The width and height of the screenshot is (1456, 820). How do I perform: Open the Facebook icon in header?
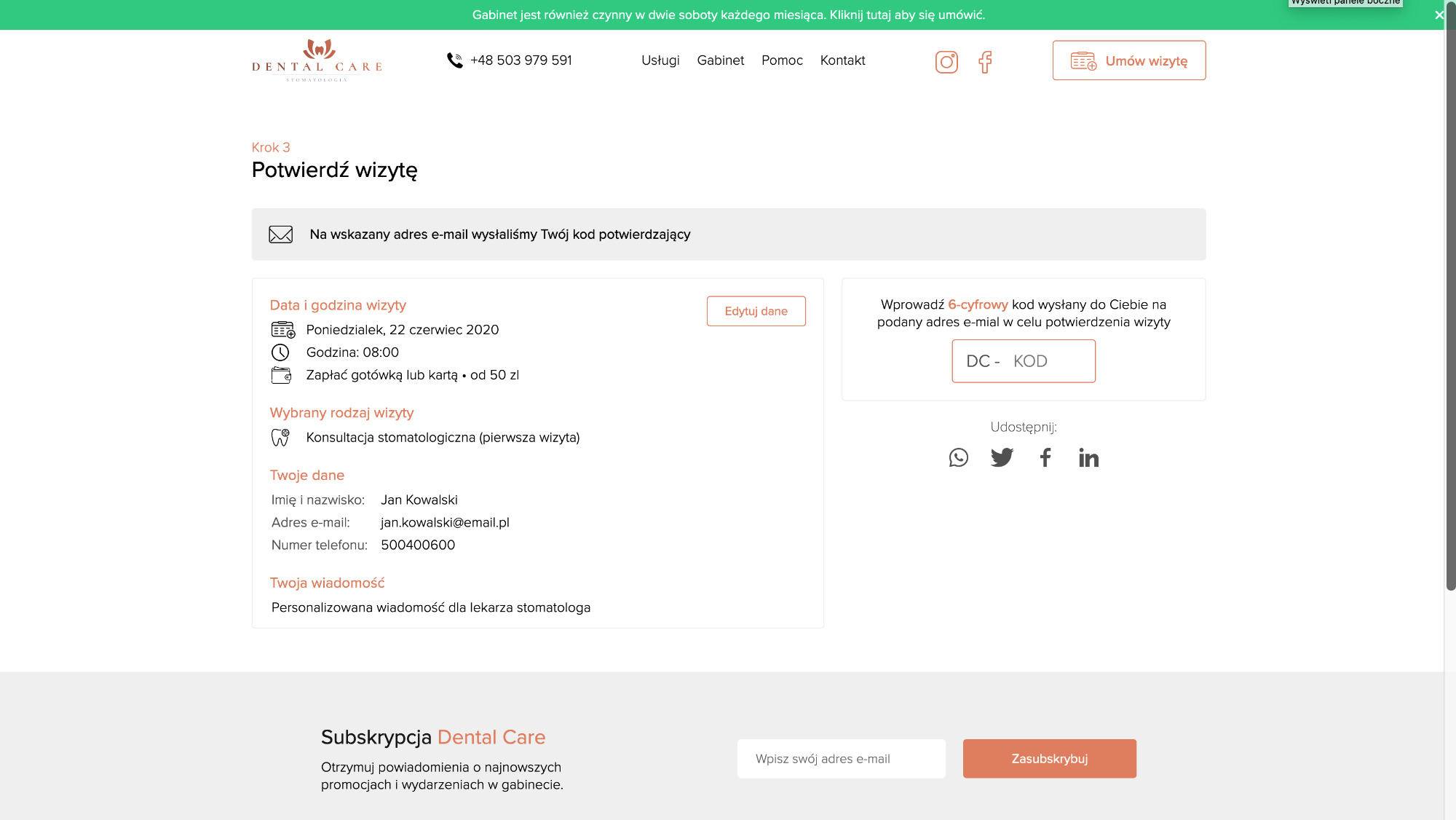pos(986,63)
